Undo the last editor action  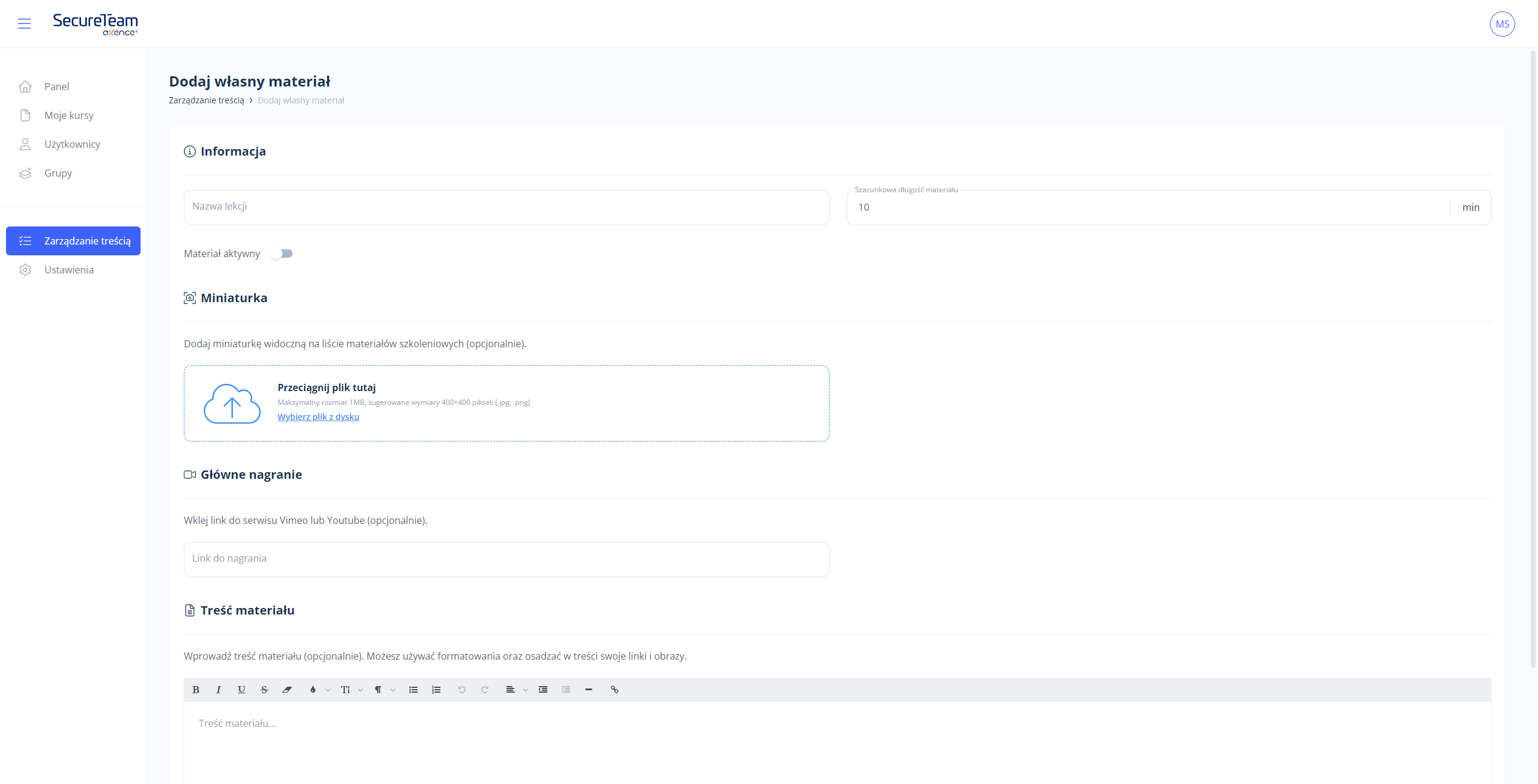click(462, 690)
